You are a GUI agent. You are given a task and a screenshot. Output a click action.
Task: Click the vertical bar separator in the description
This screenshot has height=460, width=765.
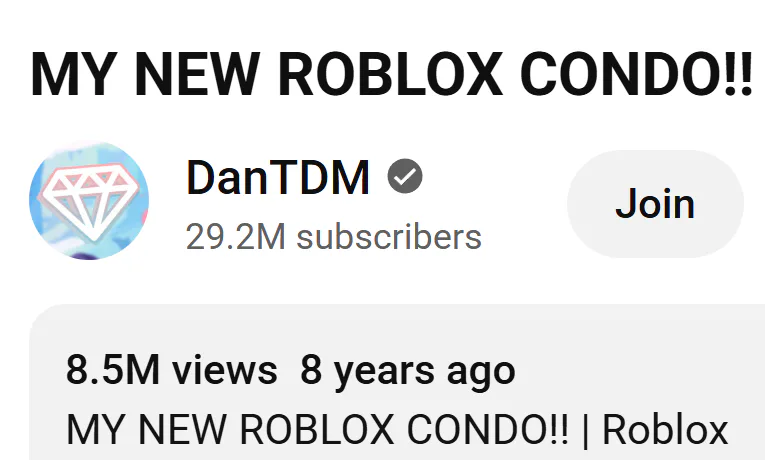pos(585,430)
